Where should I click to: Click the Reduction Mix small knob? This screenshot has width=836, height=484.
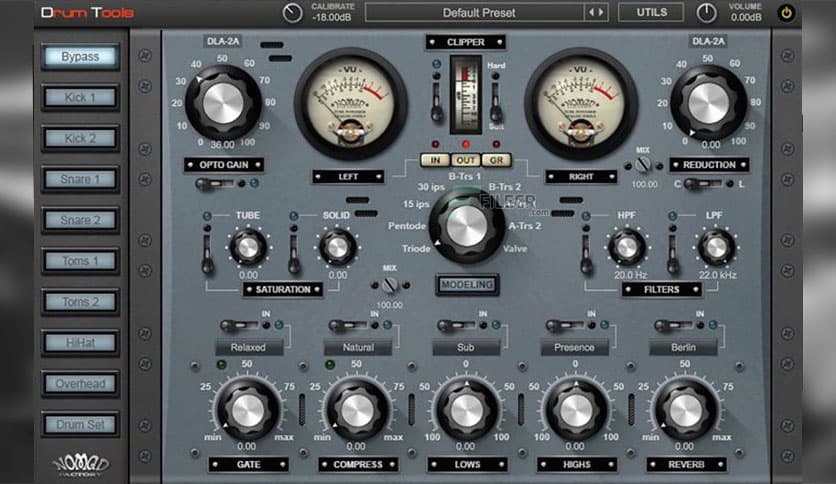pos(644,165)
